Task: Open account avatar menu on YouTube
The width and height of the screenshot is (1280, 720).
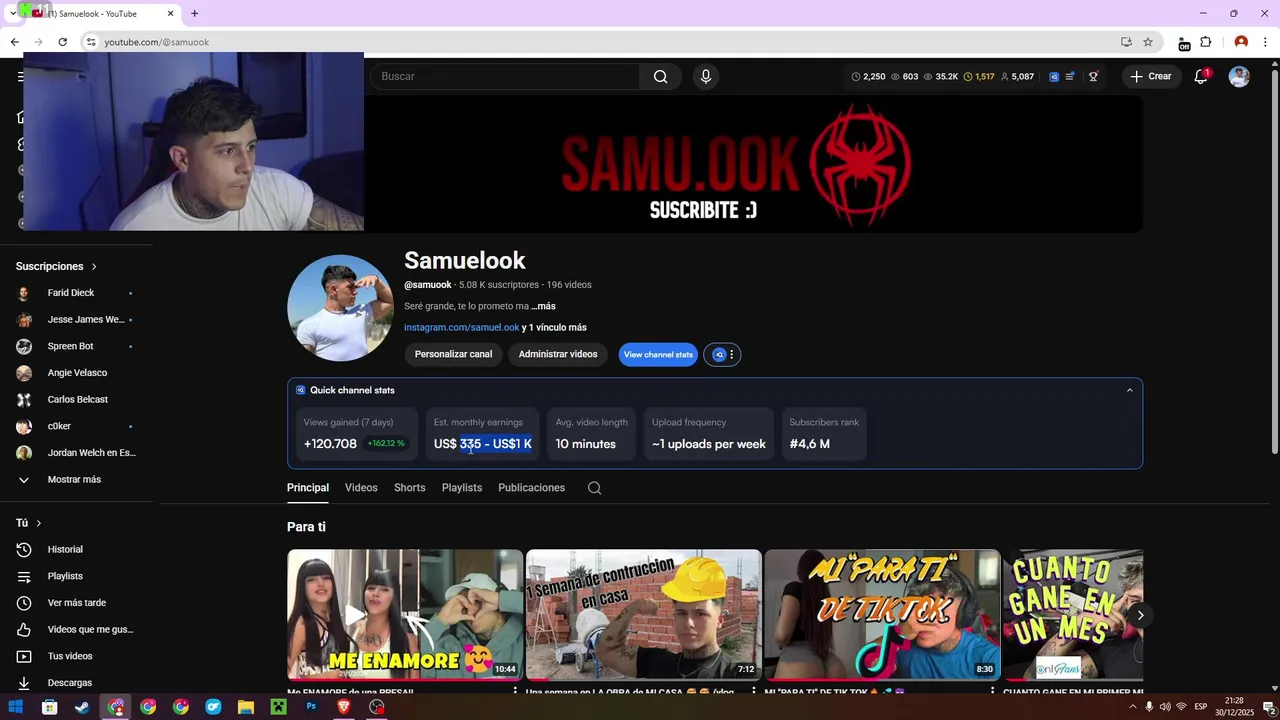Action: tap(1239, 76)
